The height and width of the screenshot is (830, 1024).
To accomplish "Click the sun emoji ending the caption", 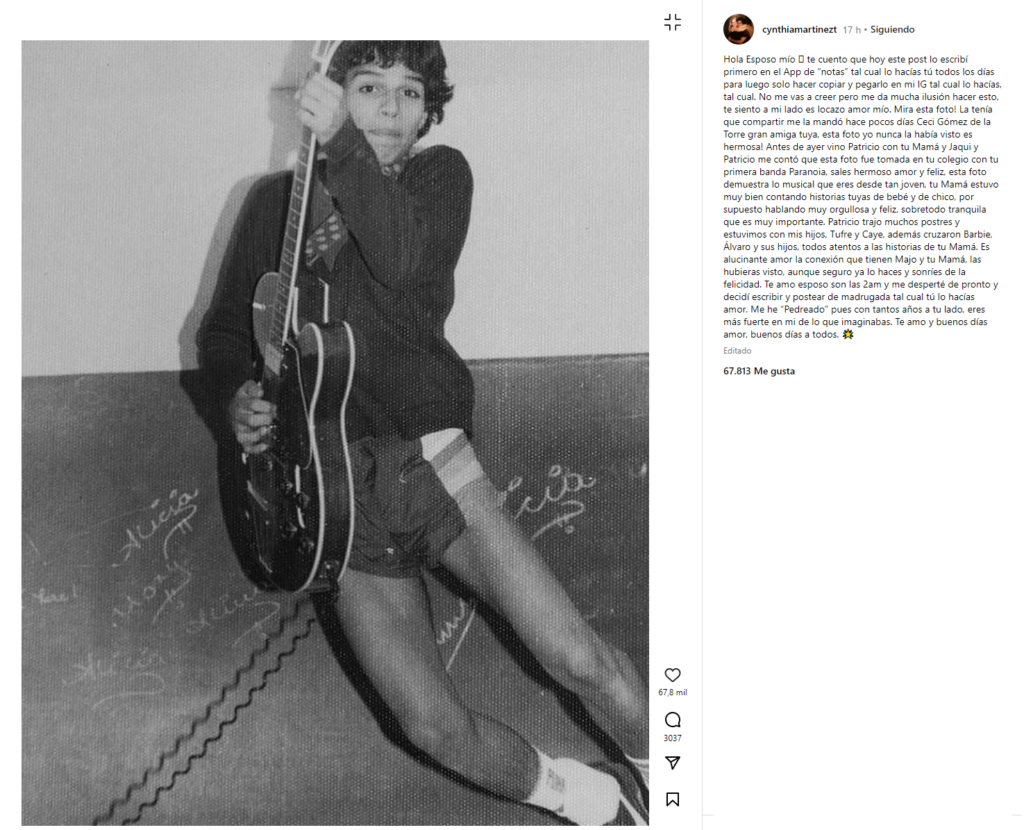I will click(848, 334).
